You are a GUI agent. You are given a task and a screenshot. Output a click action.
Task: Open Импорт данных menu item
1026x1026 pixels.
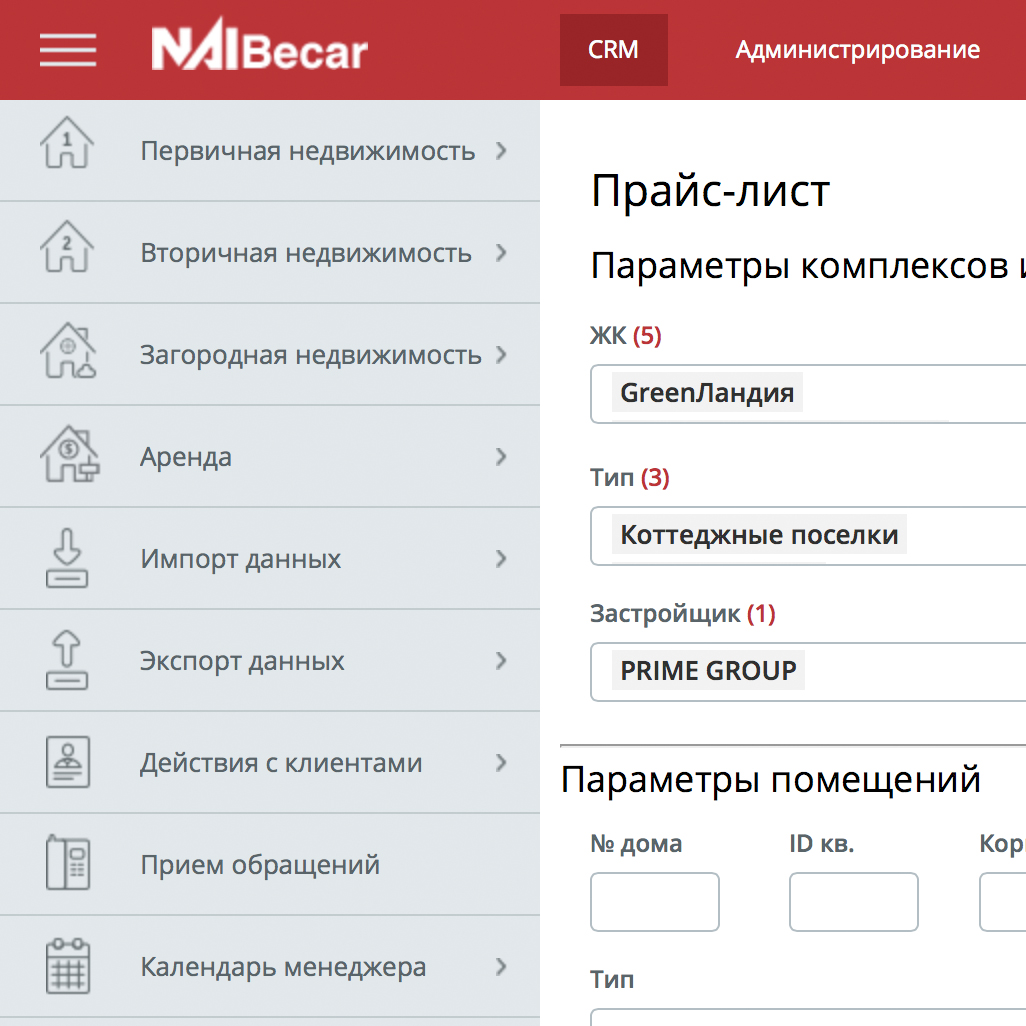pos(270,559)
